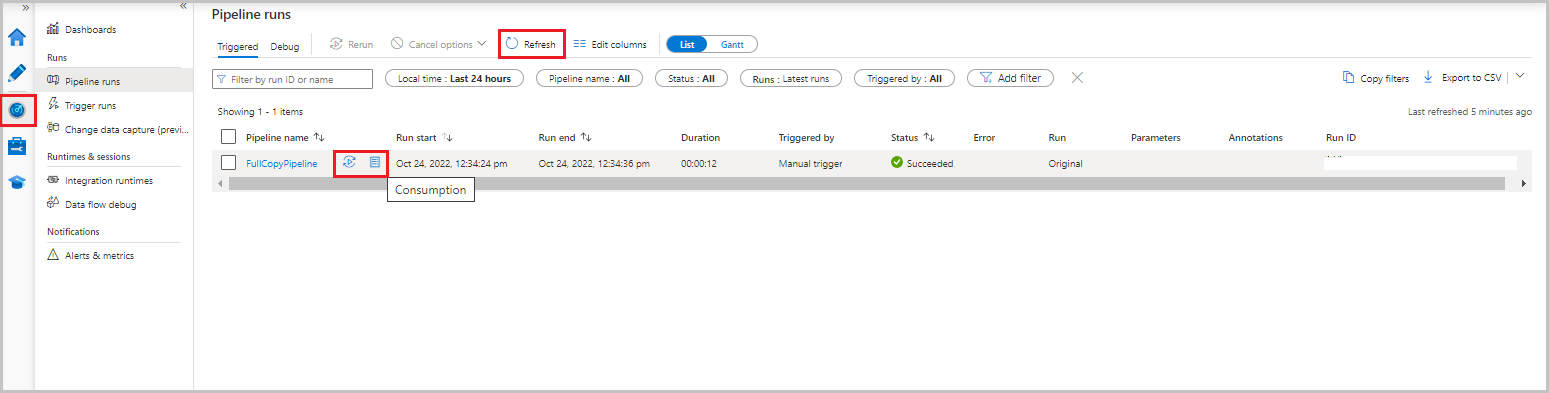The height and width of the screenshot is (393, 1549).
Task: Click the horizontal scrollbar right arrow
Action: point(1524,184)
